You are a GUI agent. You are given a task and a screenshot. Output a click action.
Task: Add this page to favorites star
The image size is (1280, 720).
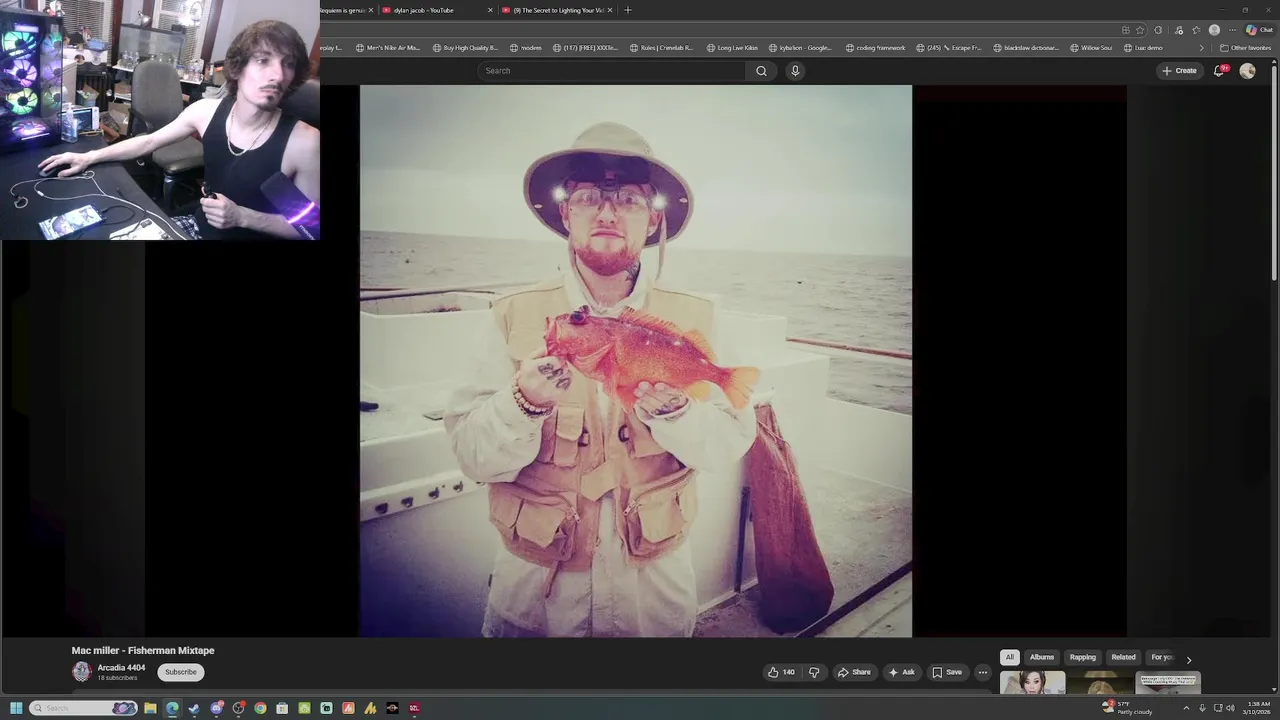(x=1140, y=30)
